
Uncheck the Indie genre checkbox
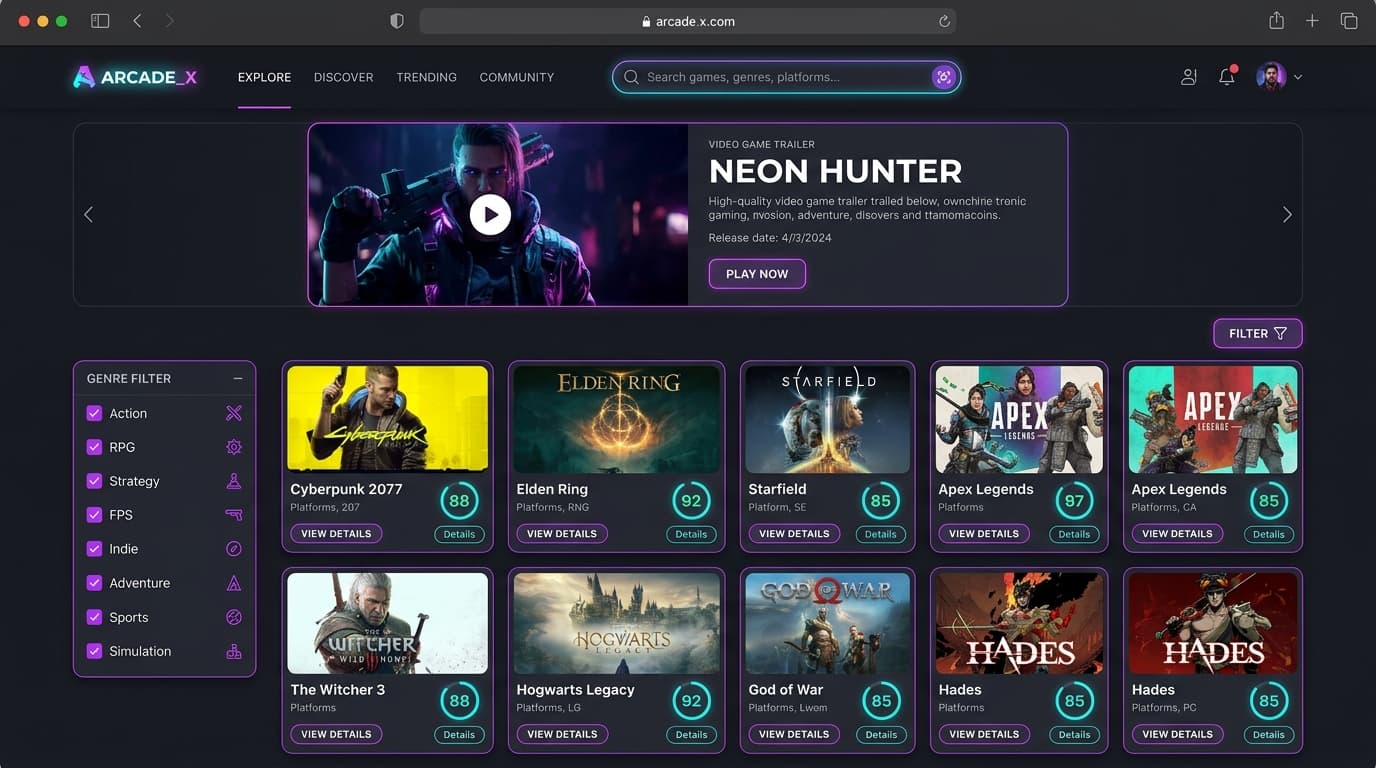coord(94,549)
